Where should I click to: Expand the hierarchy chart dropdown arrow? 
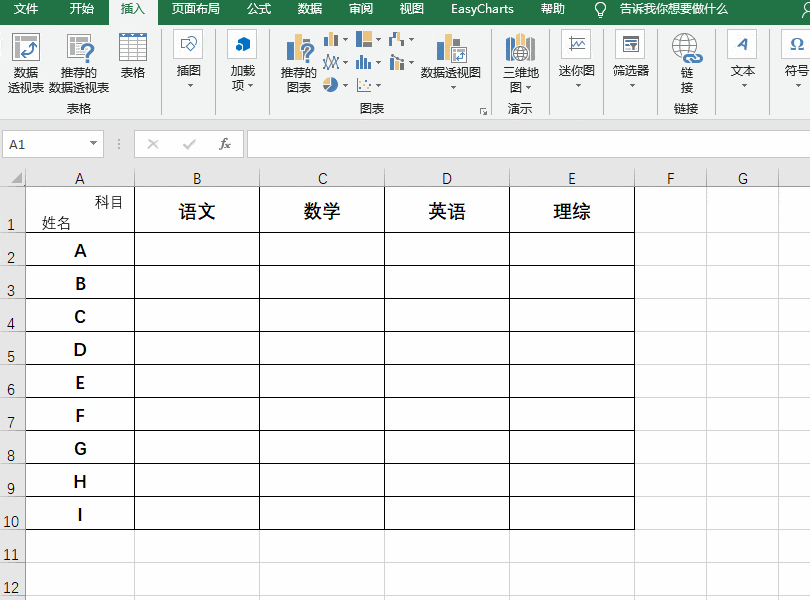click(x=379, y=39)
